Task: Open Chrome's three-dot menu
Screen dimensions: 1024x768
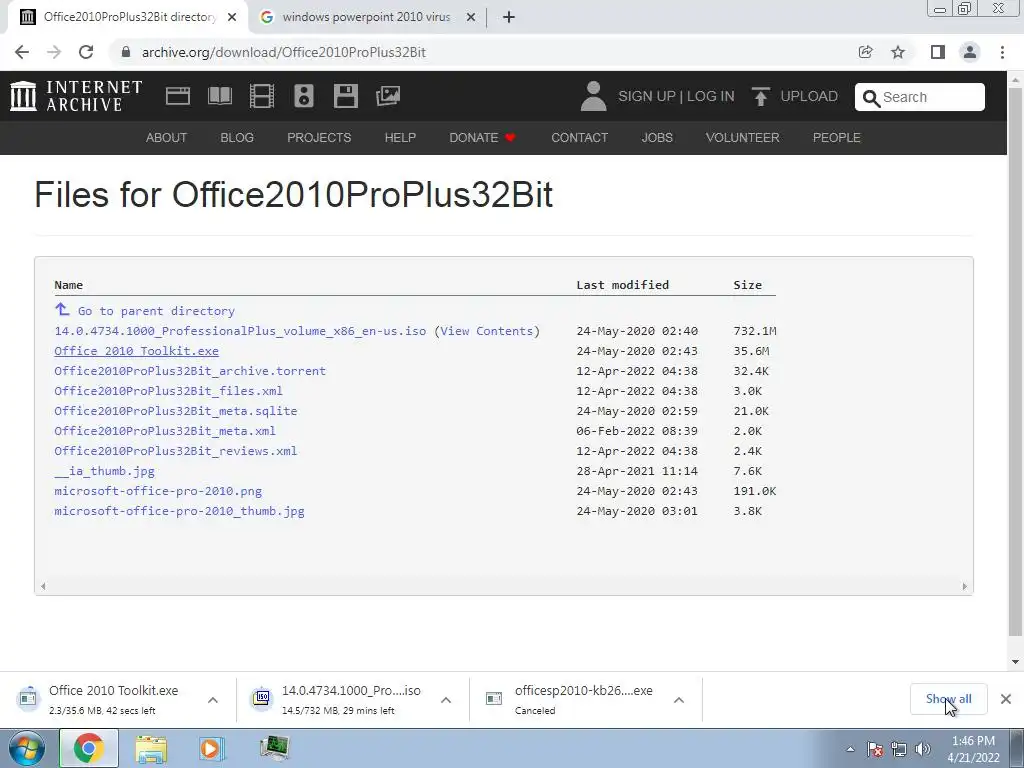Action: click(1002, 52)
